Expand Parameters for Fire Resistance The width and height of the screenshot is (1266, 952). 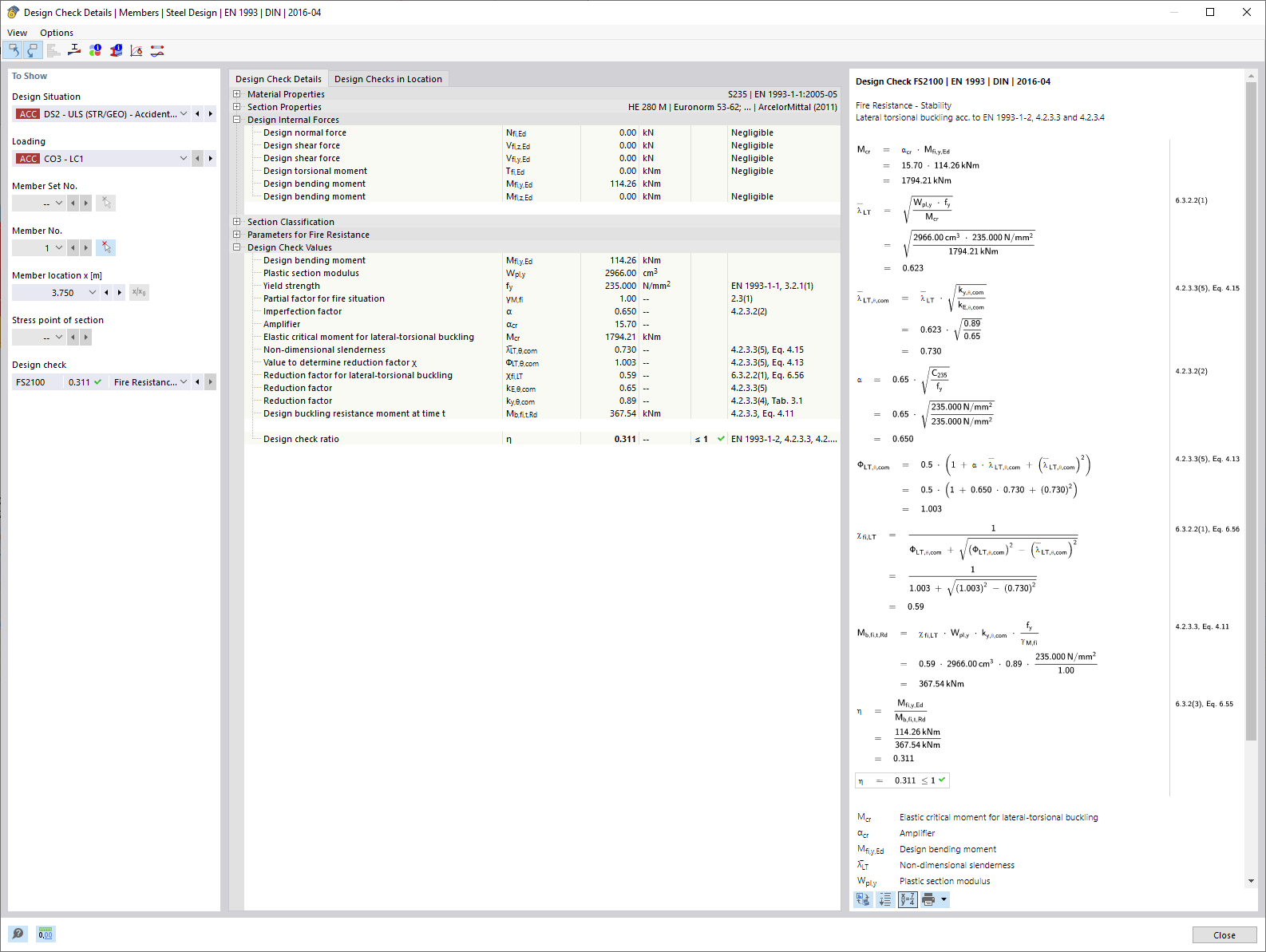pyautogui.click(x=237, y=235)
